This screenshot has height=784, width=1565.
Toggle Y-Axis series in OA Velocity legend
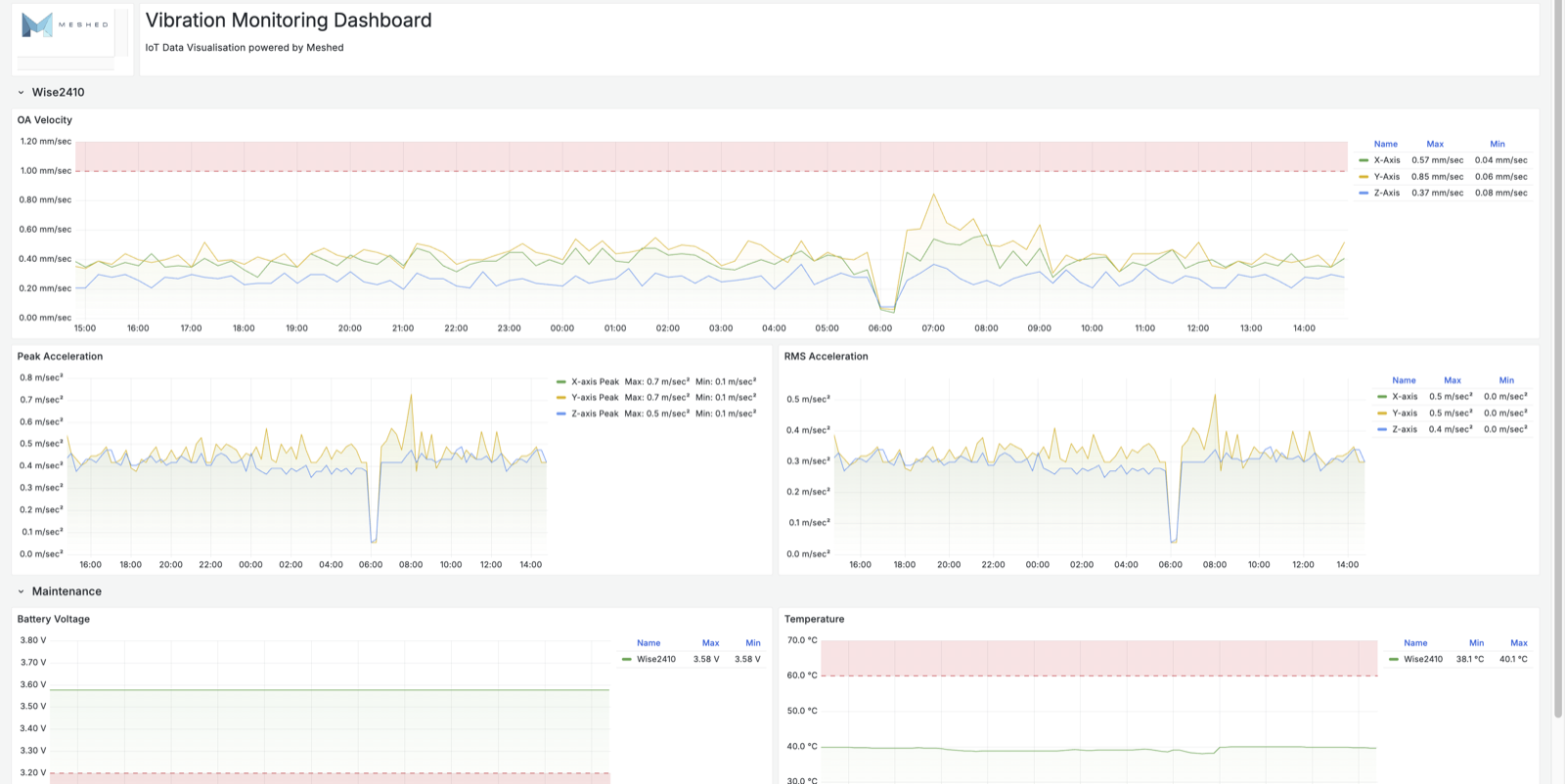[1387, 177]
